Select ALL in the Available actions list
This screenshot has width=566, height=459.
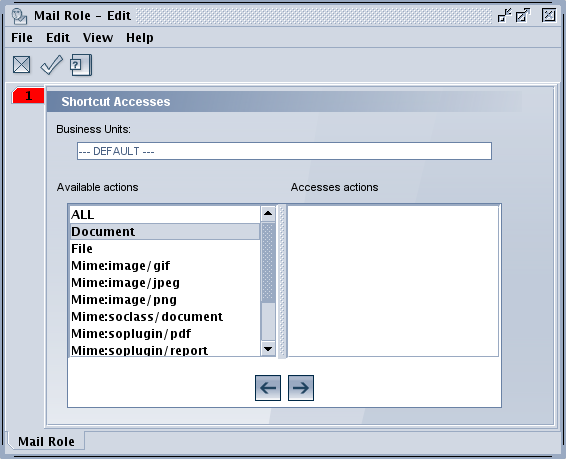click(x=165, y=215)
